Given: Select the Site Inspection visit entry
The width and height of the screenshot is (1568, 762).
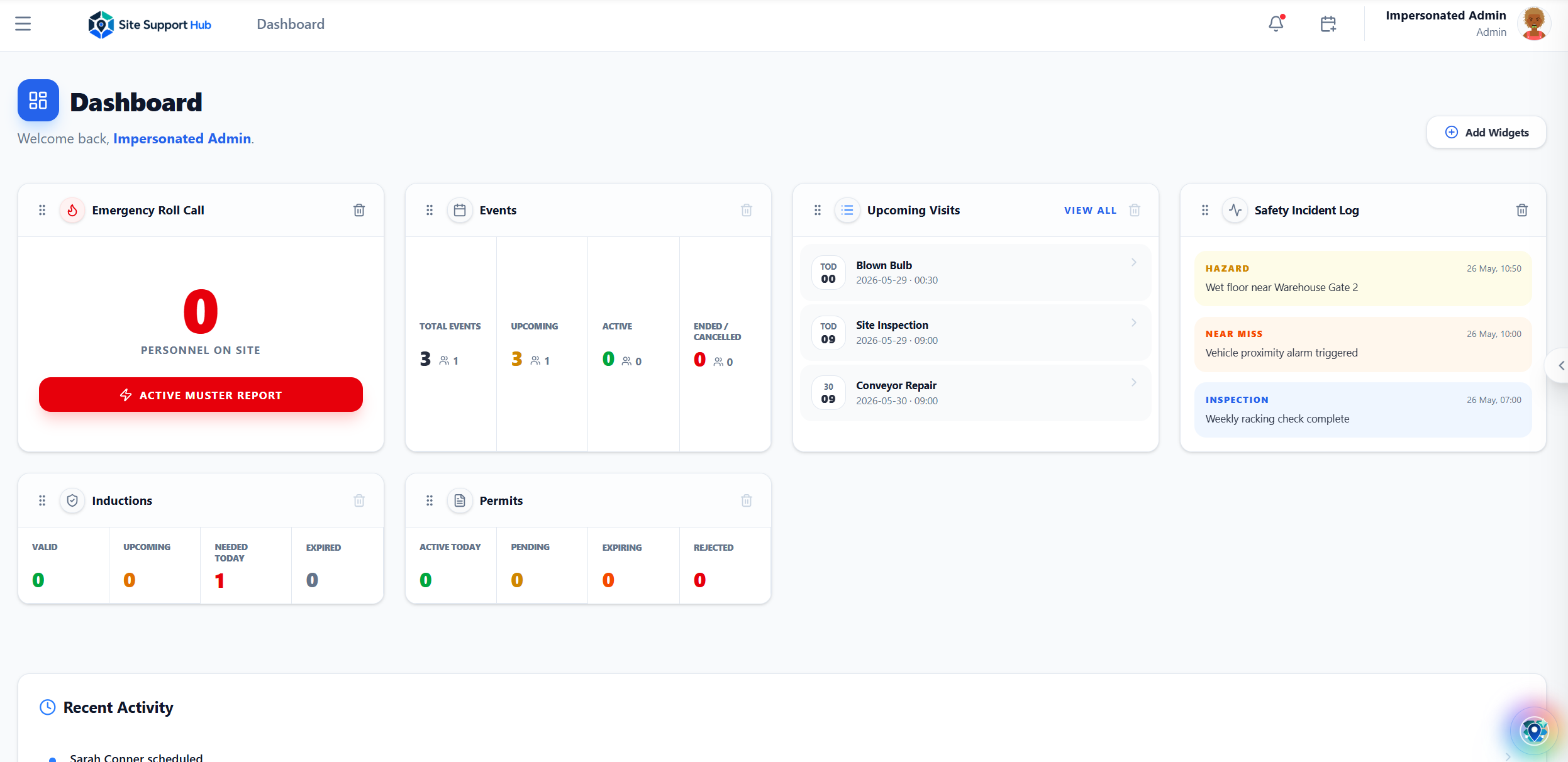Looking at the screenshot, I should tap(976, 333).
